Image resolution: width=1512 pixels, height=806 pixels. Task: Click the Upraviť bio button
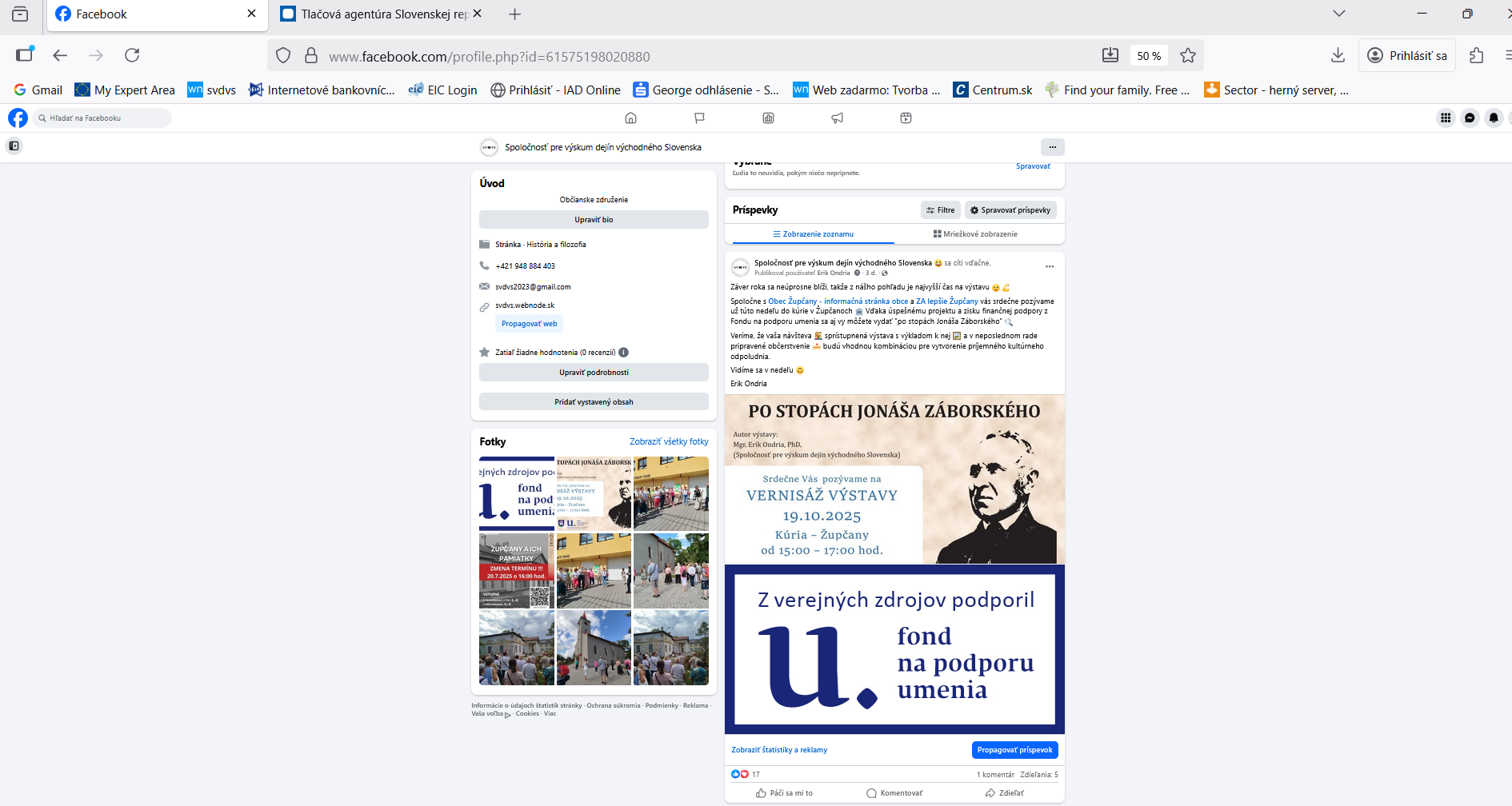(594, 220)
